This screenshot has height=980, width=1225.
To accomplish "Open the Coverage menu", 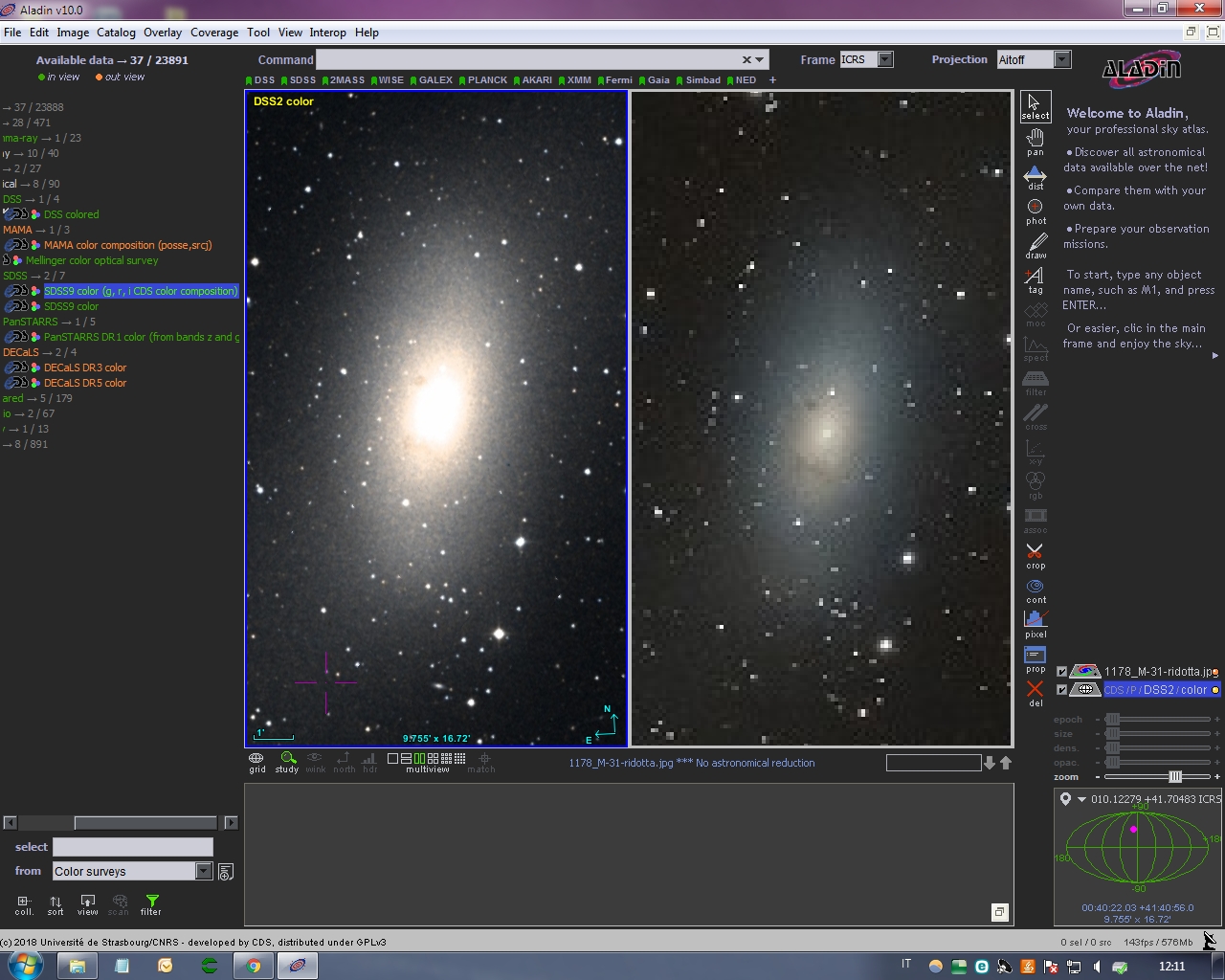I will tap(214, 33).
